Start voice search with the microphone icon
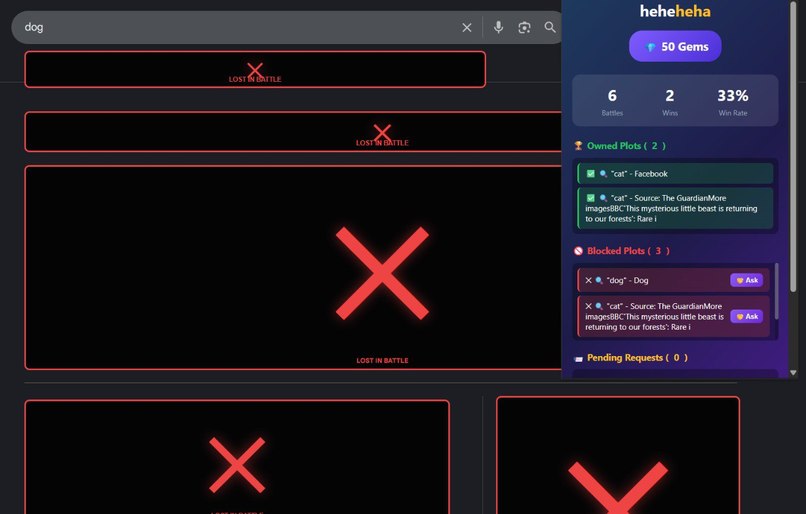Screen dimensions: 806x514 pos(498,27)
